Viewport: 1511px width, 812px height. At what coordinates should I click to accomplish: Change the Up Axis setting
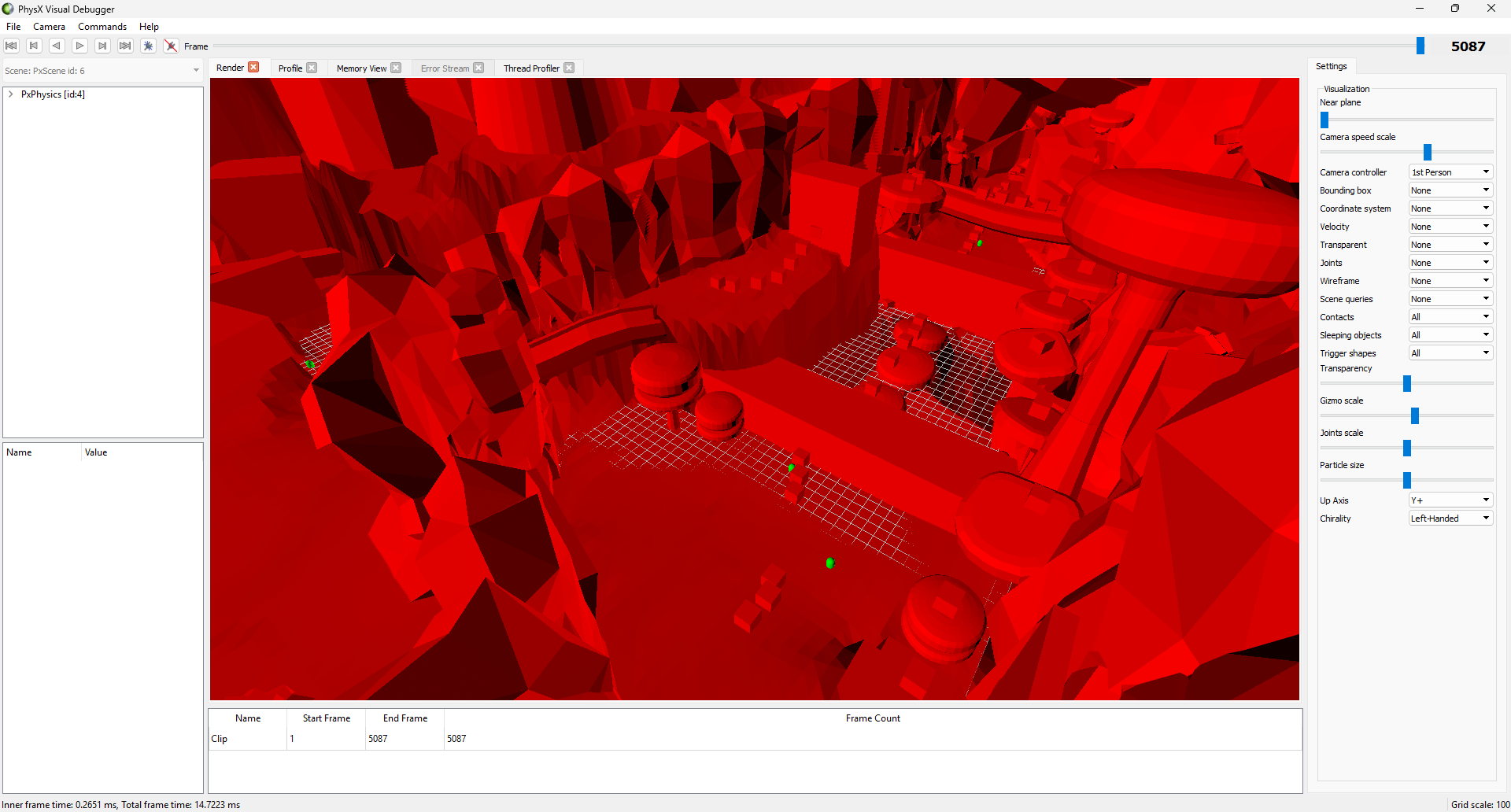point(1450,500)
